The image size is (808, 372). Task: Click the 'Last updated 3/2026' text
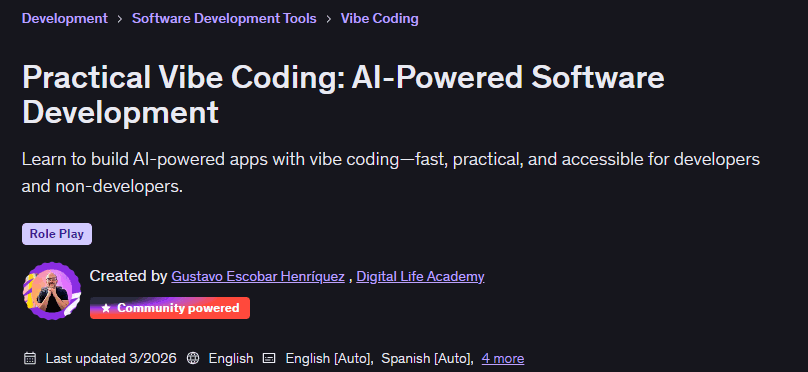[x=111, y=358]
